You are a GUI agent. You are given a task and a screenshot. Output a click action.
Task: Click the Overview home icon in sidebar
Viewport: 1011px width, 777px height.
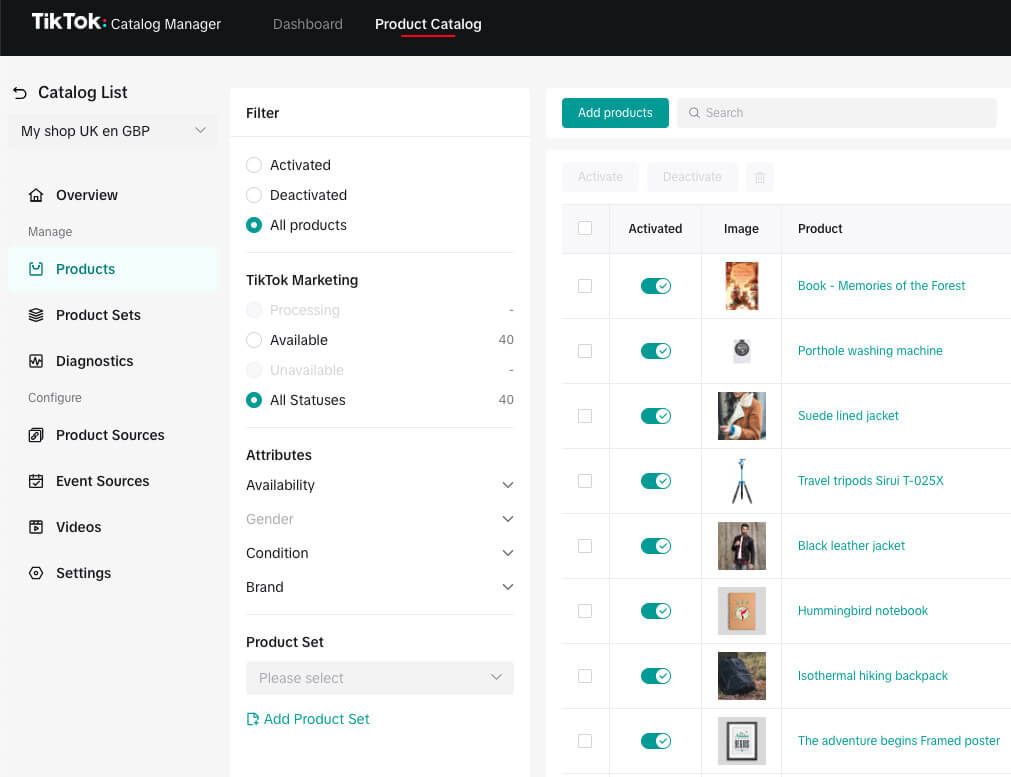[36, 195]
